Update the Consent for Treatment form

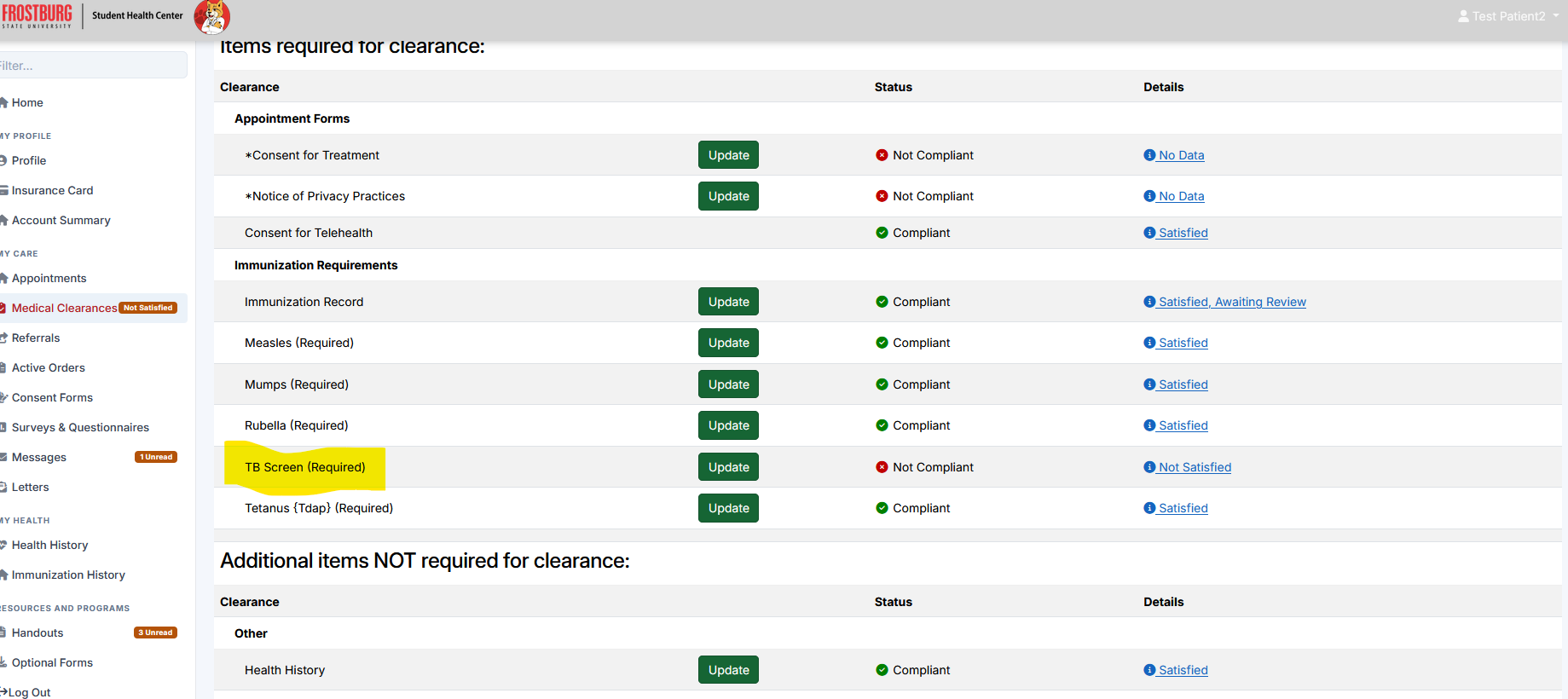click(x=728, y=155)
